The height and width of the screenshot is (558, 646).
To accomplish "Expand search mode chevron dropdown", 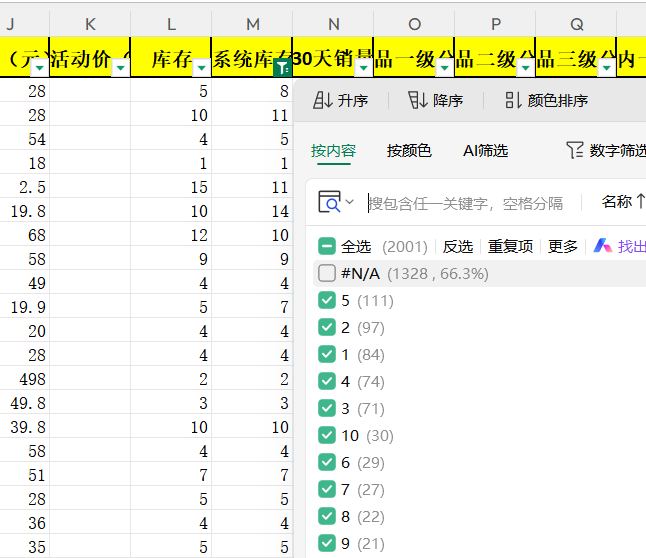I will [x=349, y=202].
